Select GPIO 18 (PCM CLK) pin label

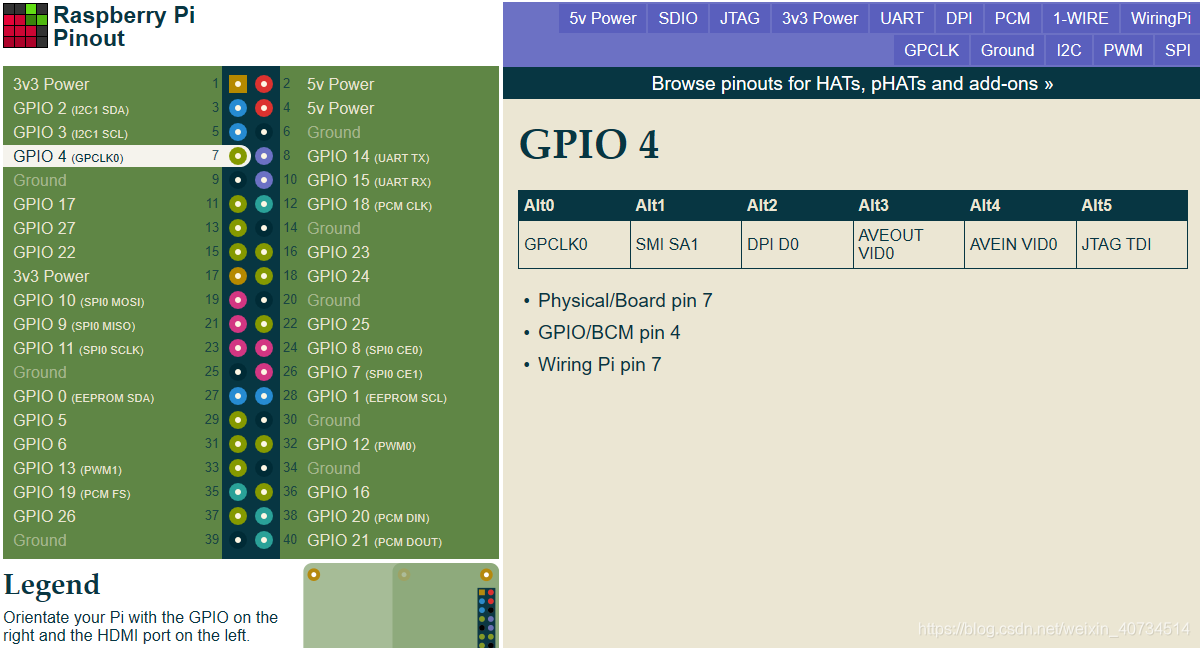pyautogui.click(x=369, y=204)
